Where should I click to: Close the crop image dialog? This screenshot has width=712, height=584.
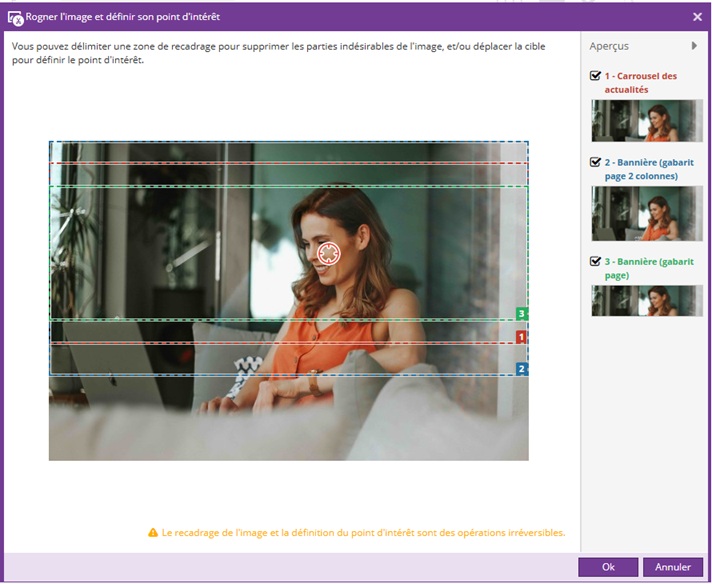[x=697, y=17]
